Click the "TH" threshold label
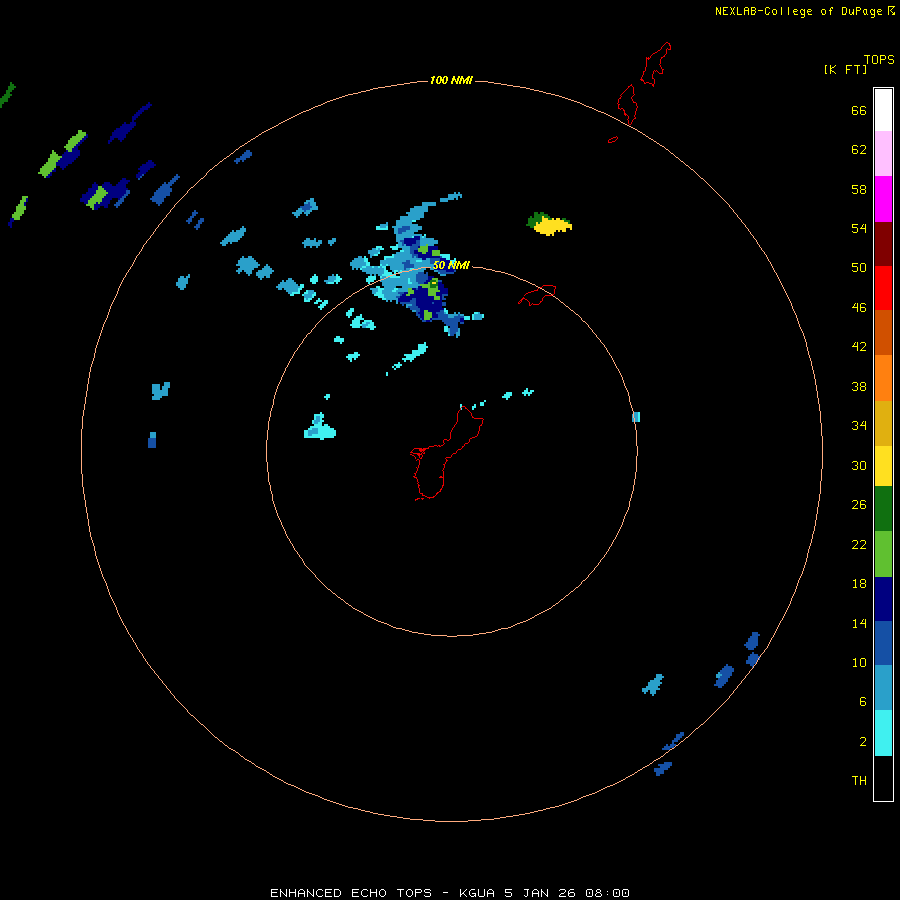 (x=859, y=781)
